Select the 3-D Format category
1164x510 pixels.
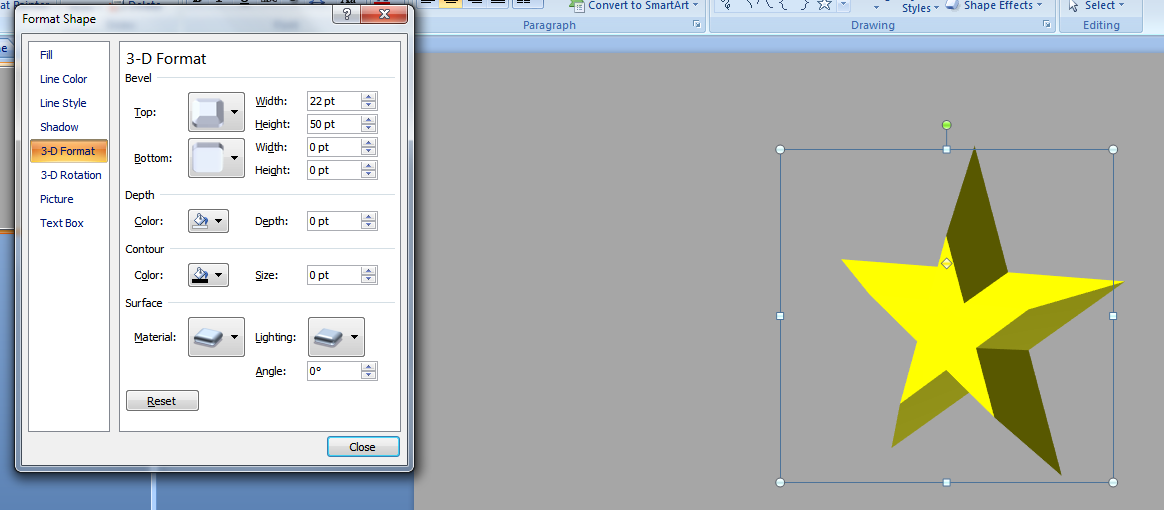pos(69,151)
